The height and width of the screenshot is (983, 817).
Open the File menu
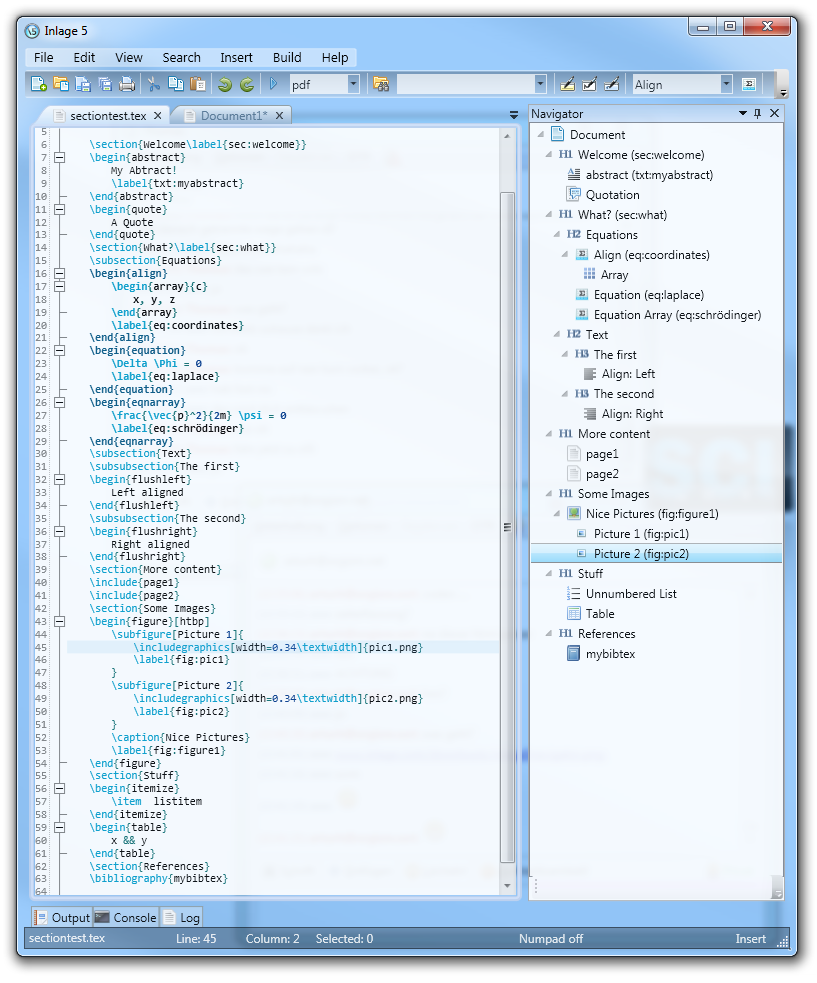[43, 58]
